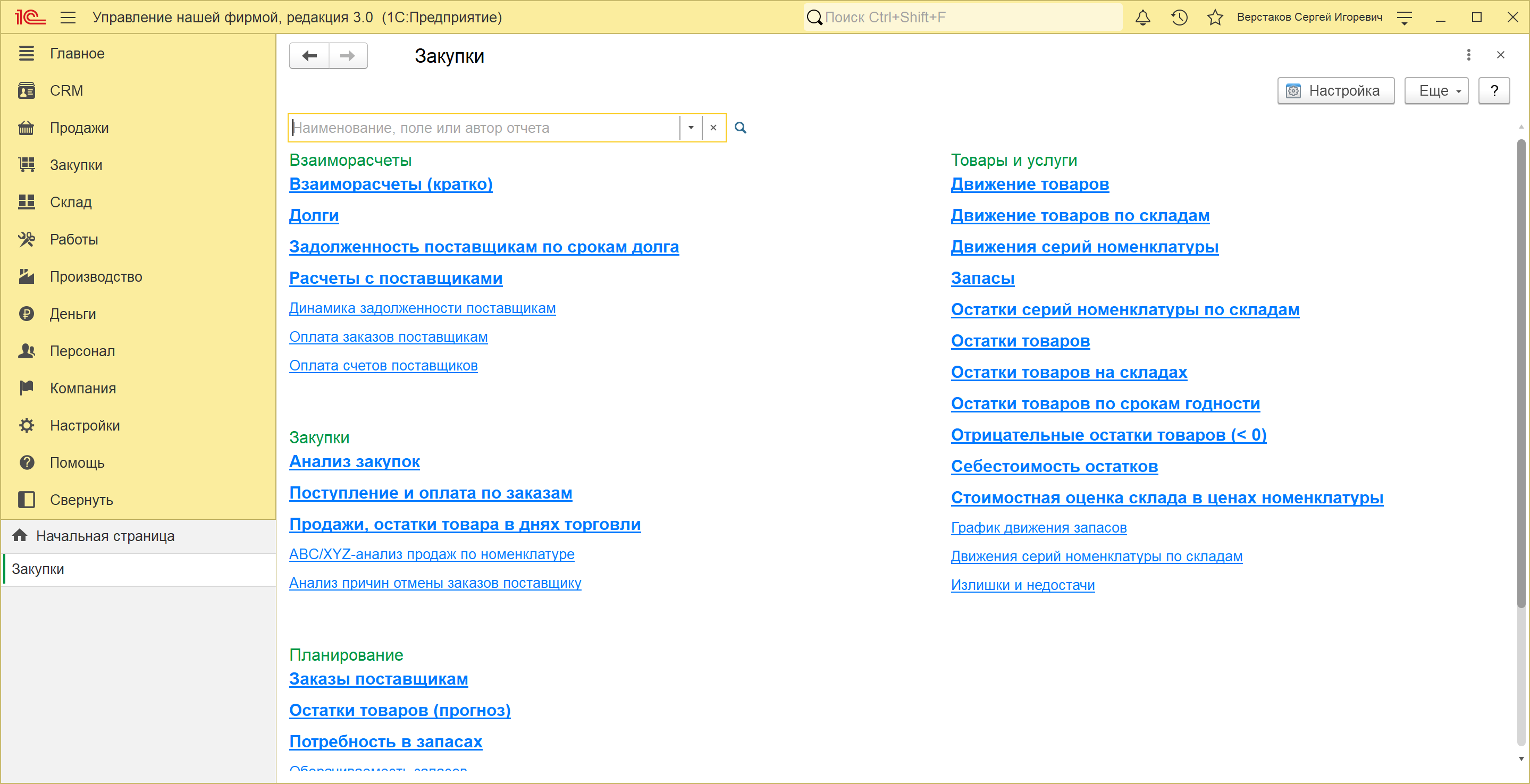Open the Потребность в запасах report
Screen dimensions: 1530x784
[x=385, y=742]
